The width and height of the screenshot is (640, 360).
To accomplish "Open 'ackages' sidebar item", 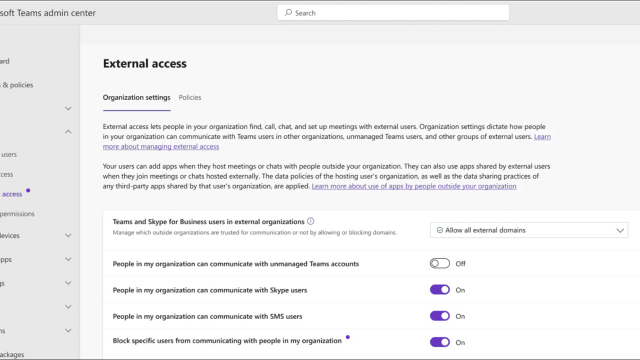I will [x=12, y=355].
